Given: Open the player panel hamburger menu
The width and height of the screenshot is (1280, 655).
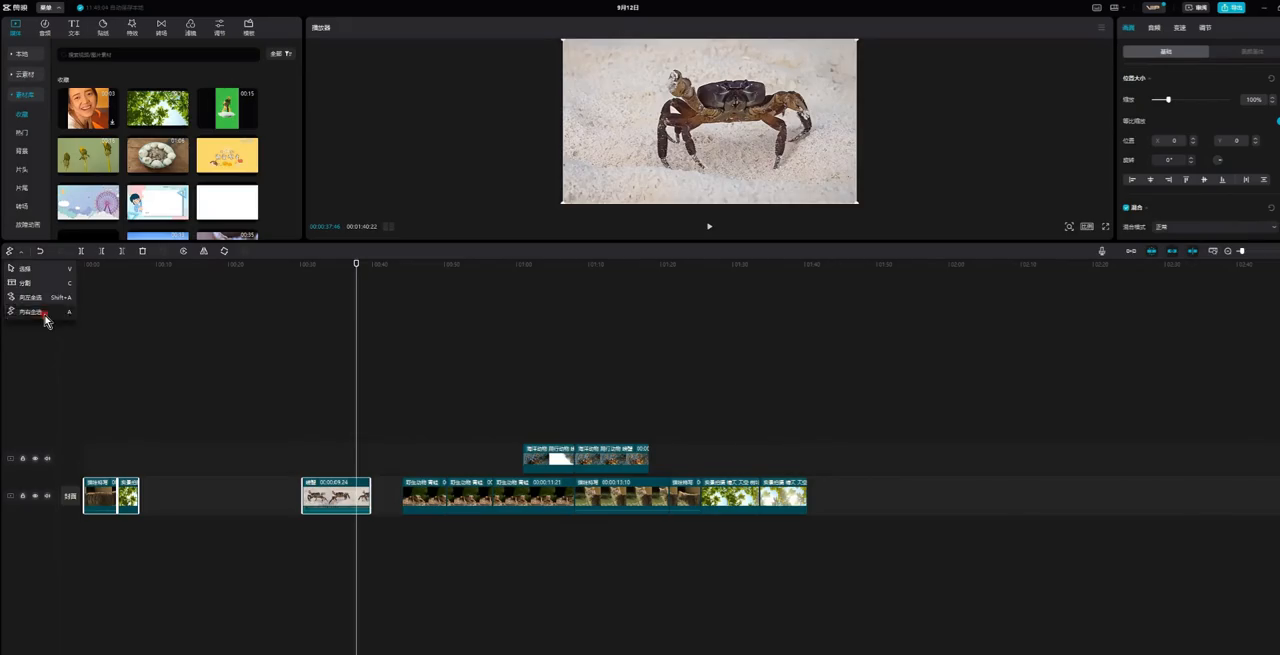Looking at the screenshot, I should click(x=1101, y=28).
